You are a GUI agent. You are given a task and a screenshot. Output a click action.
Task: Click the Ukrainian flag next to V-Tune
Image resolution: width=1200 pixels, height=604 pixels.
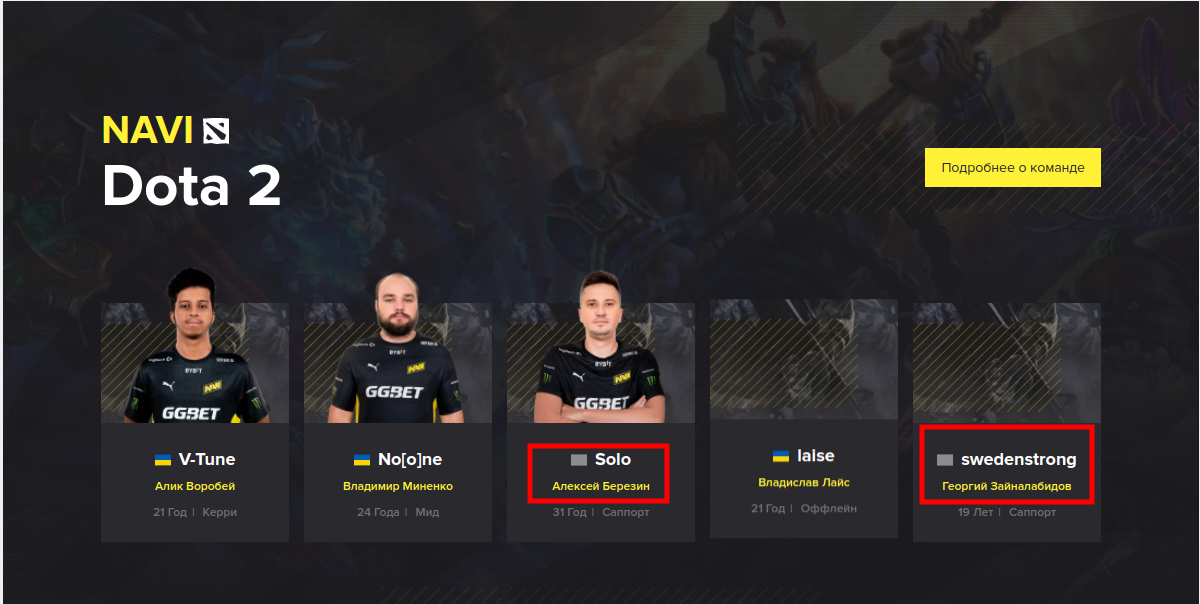click(x=163, y=459)
